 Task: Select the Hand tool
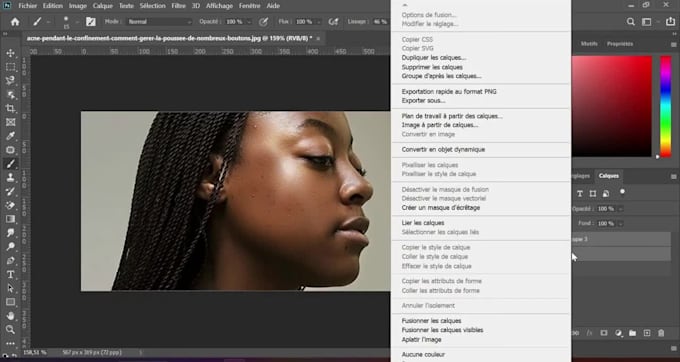pyautogui.click(x=10, y=316)
